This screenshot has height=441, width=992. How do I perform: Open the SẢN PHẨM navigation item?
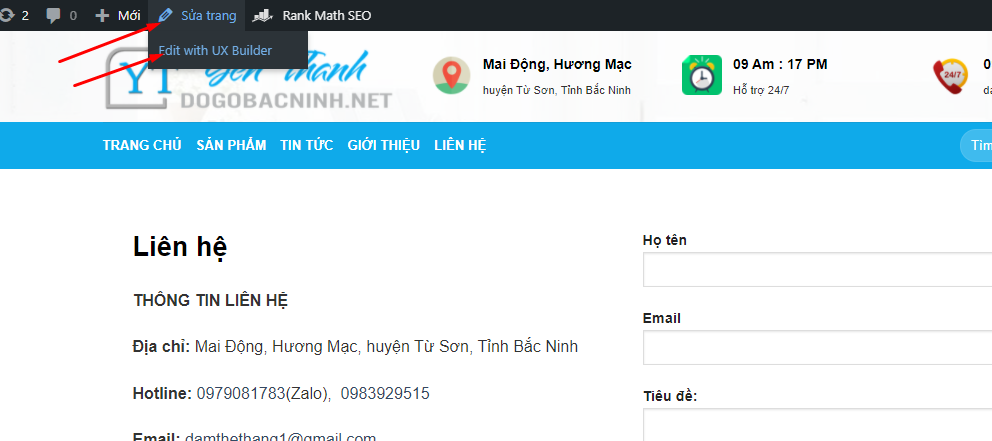click(x=231, y=146)
